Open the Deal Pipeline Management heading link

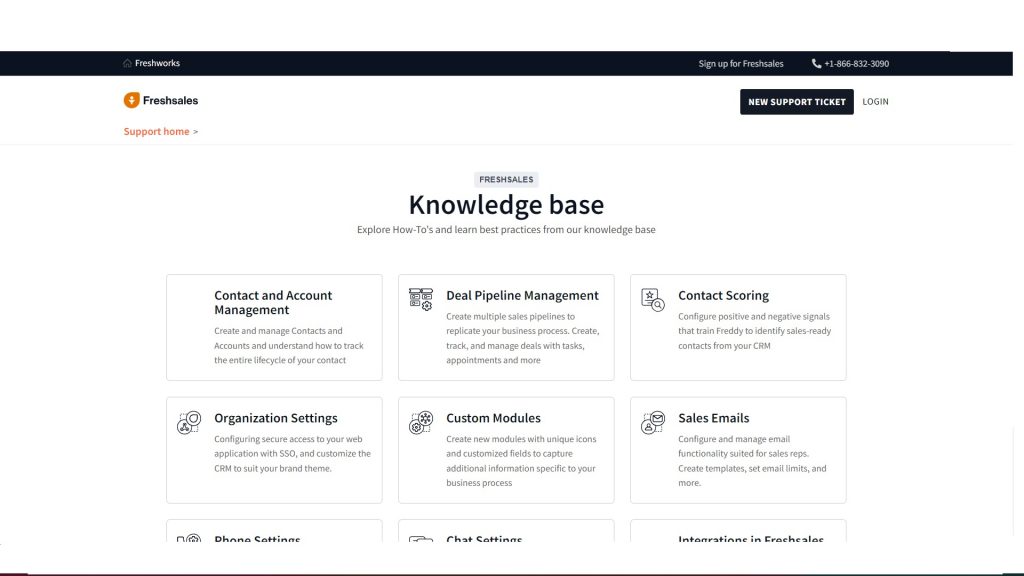point(522,296)
